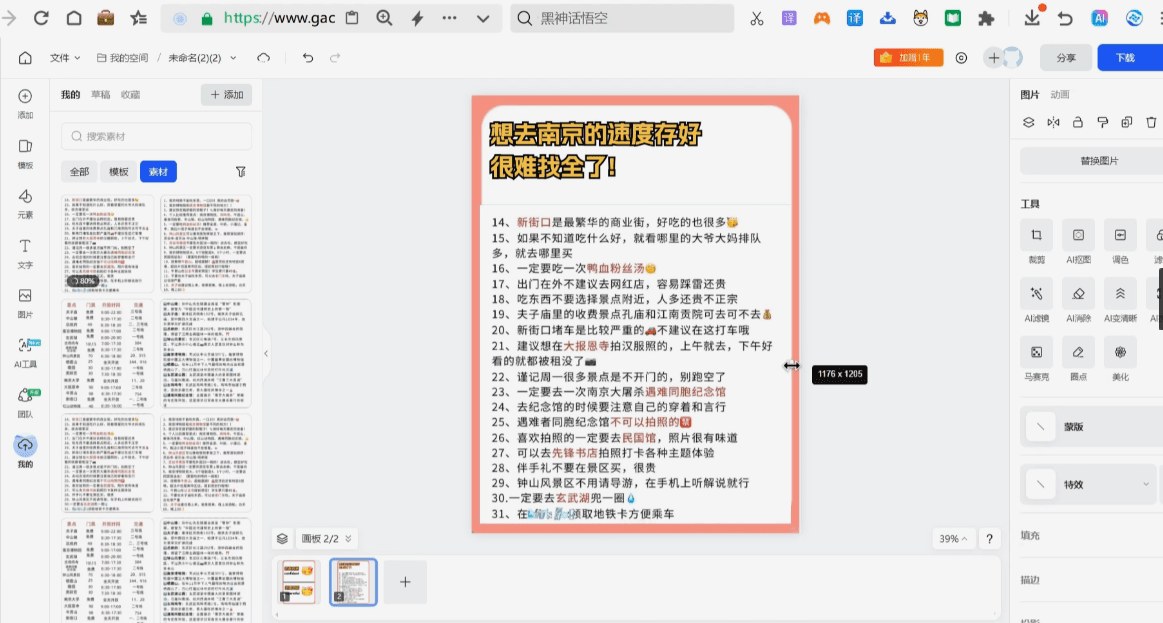Screen dimensions: 1163x623
Task: Open the 添加 (add) tool in left sidebar
Action: [x=25, y=103]
